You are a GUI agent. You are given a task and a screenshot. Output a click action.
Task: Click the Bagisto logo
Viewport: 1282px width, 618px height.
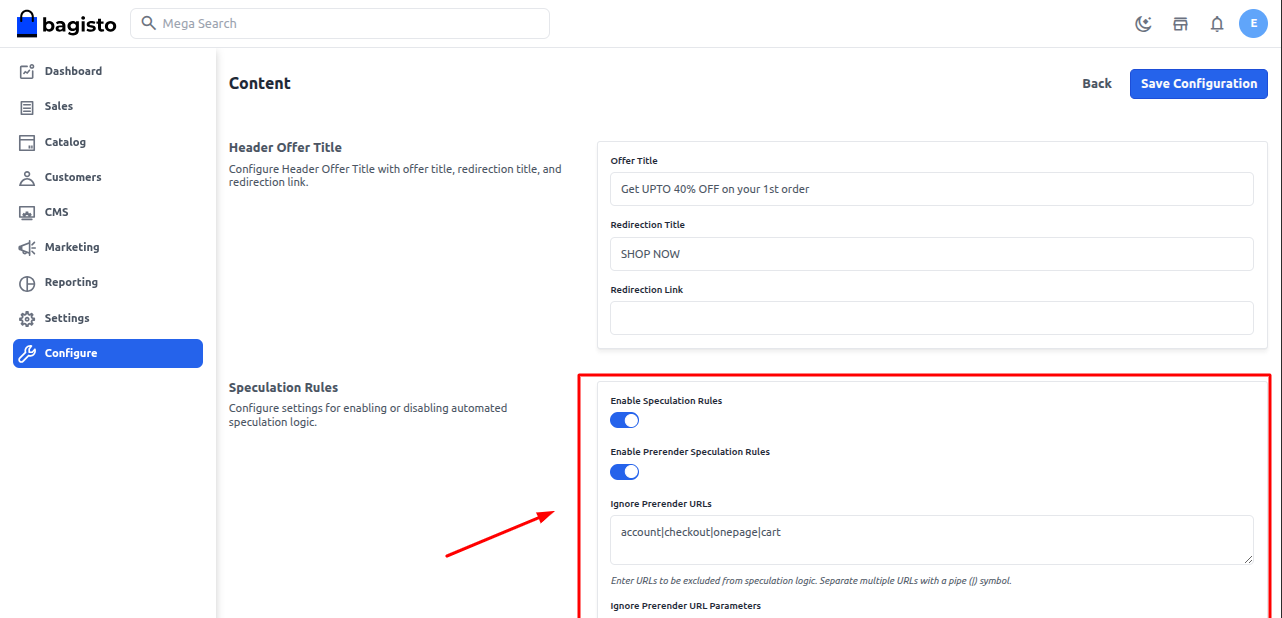[x=66, y=24]
